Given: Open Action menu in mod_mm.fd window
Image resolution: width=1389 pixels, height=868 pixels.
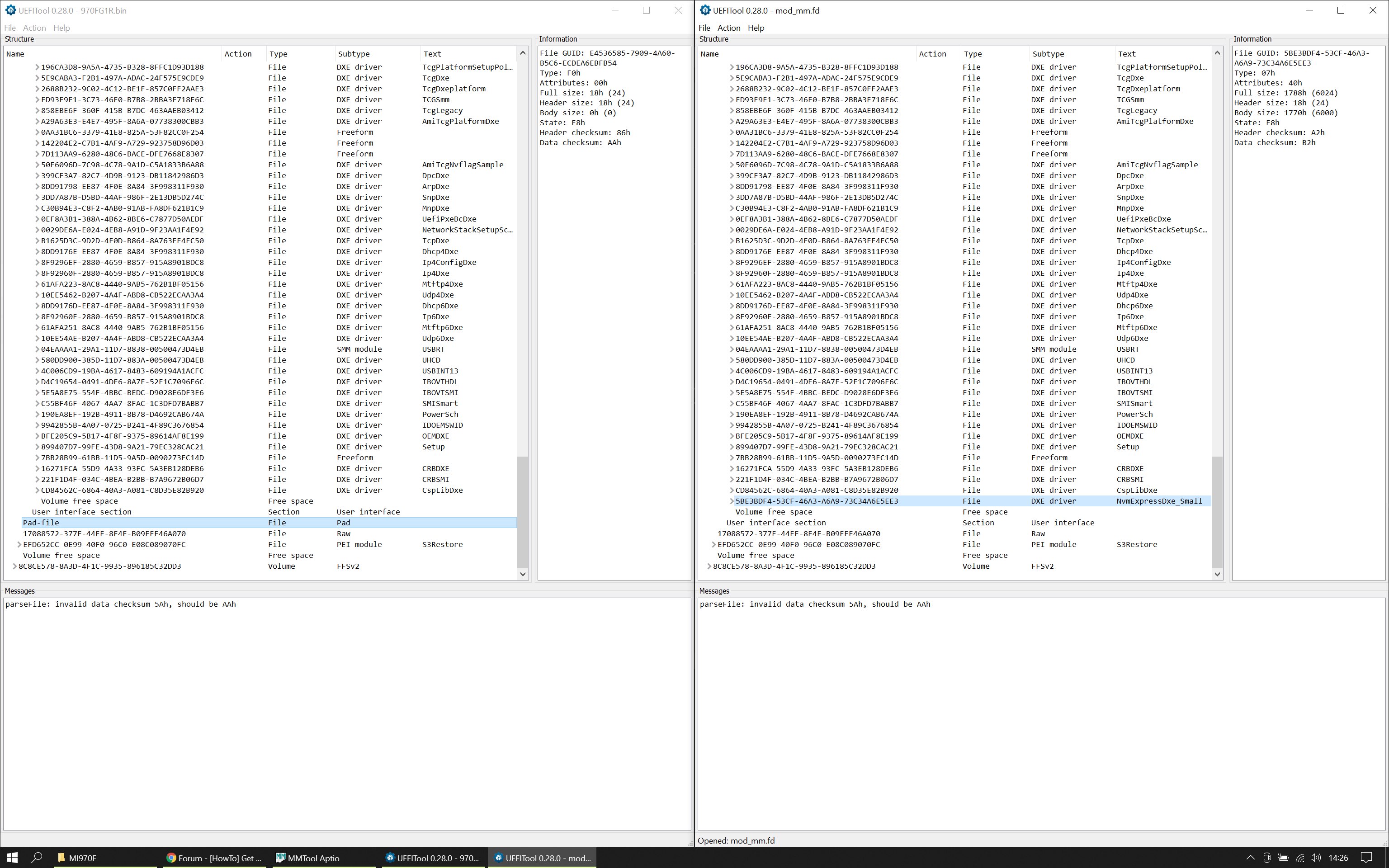Looking at the screenshot, I should [729, 28].
